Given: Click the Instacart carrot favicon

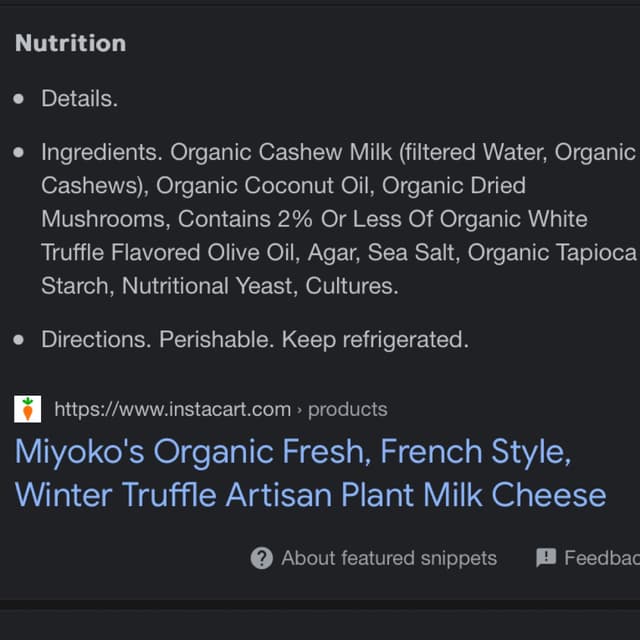Looking at the screenshot, I should [x=28, y=409].
